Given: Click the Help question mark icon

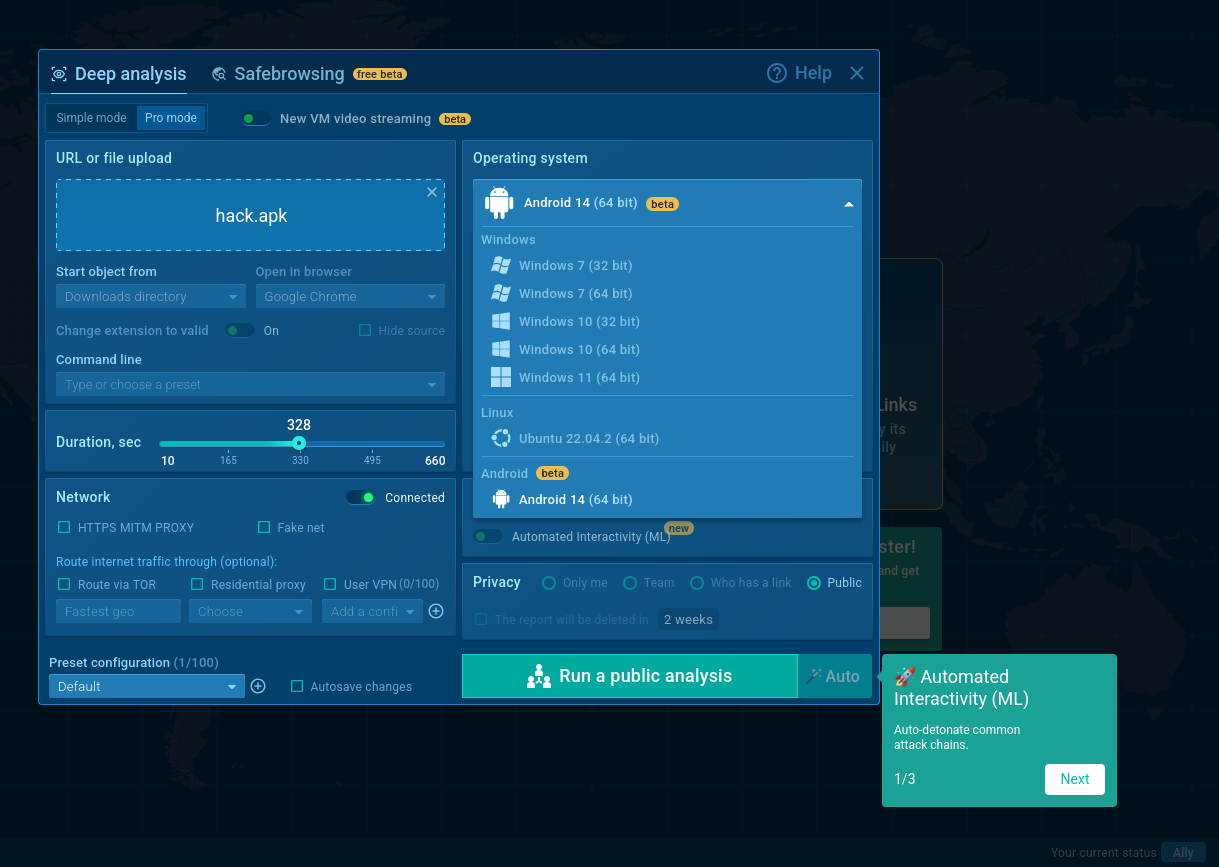Looking at the screenshot, I should click(777, 73).
